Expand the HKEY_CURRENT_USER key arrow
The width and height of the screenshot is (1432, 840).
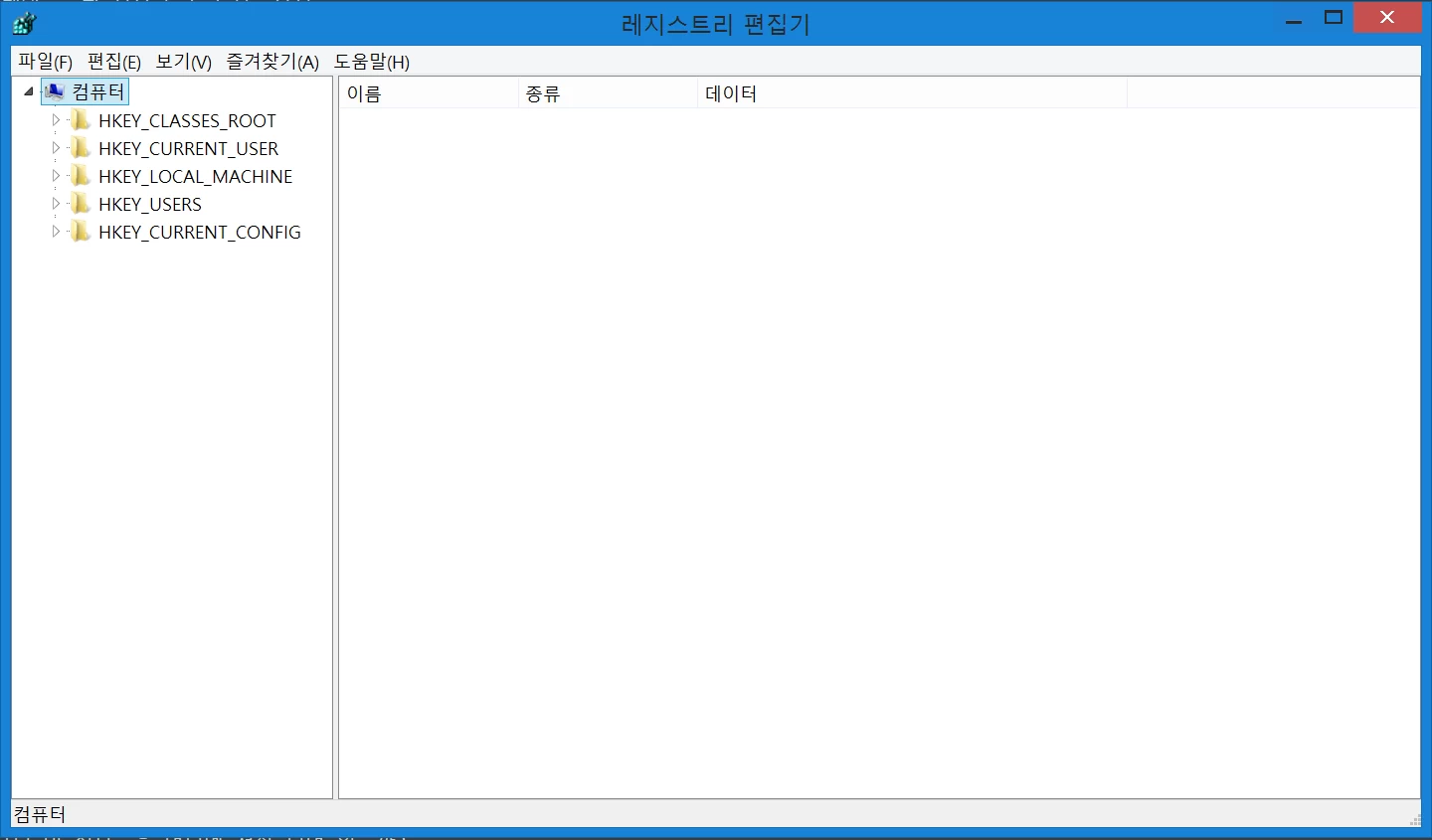56,148
